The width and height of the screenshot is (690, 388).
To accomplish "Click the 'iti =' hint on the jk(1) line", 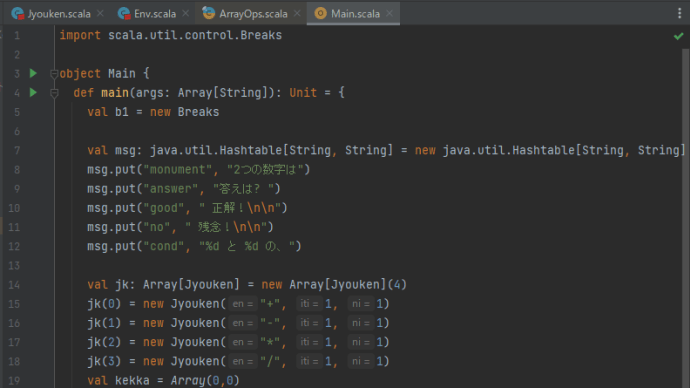I will (309, 323).
